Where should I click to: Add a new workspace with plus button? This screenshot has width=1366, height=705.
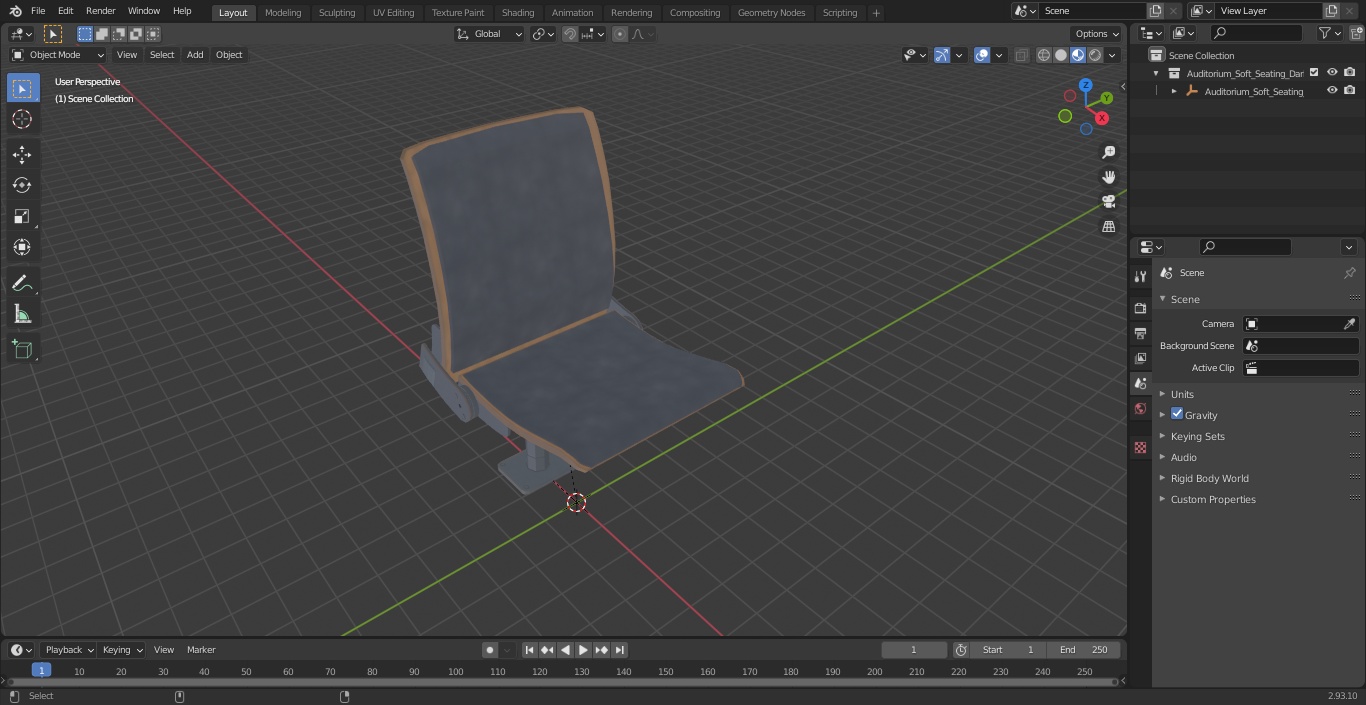[x=876, y=13]
